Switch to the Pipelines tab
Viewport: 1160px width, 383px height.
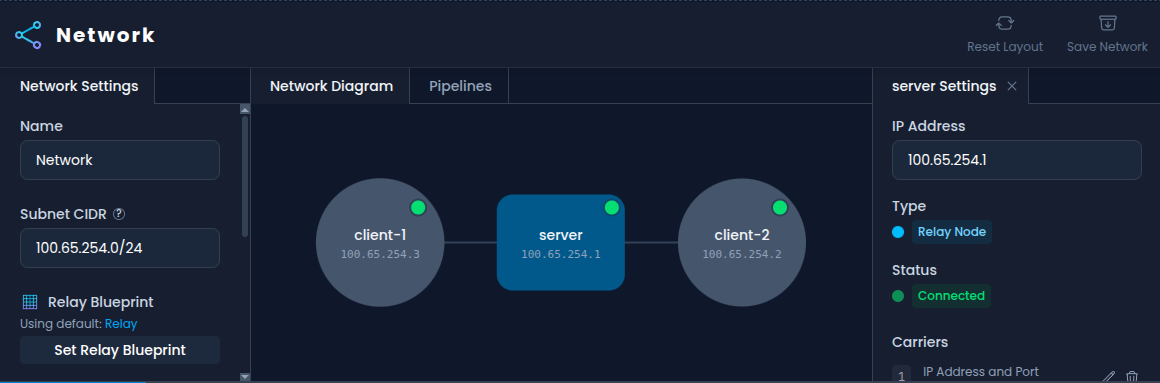pyautogui.click(x=460, y=86)
